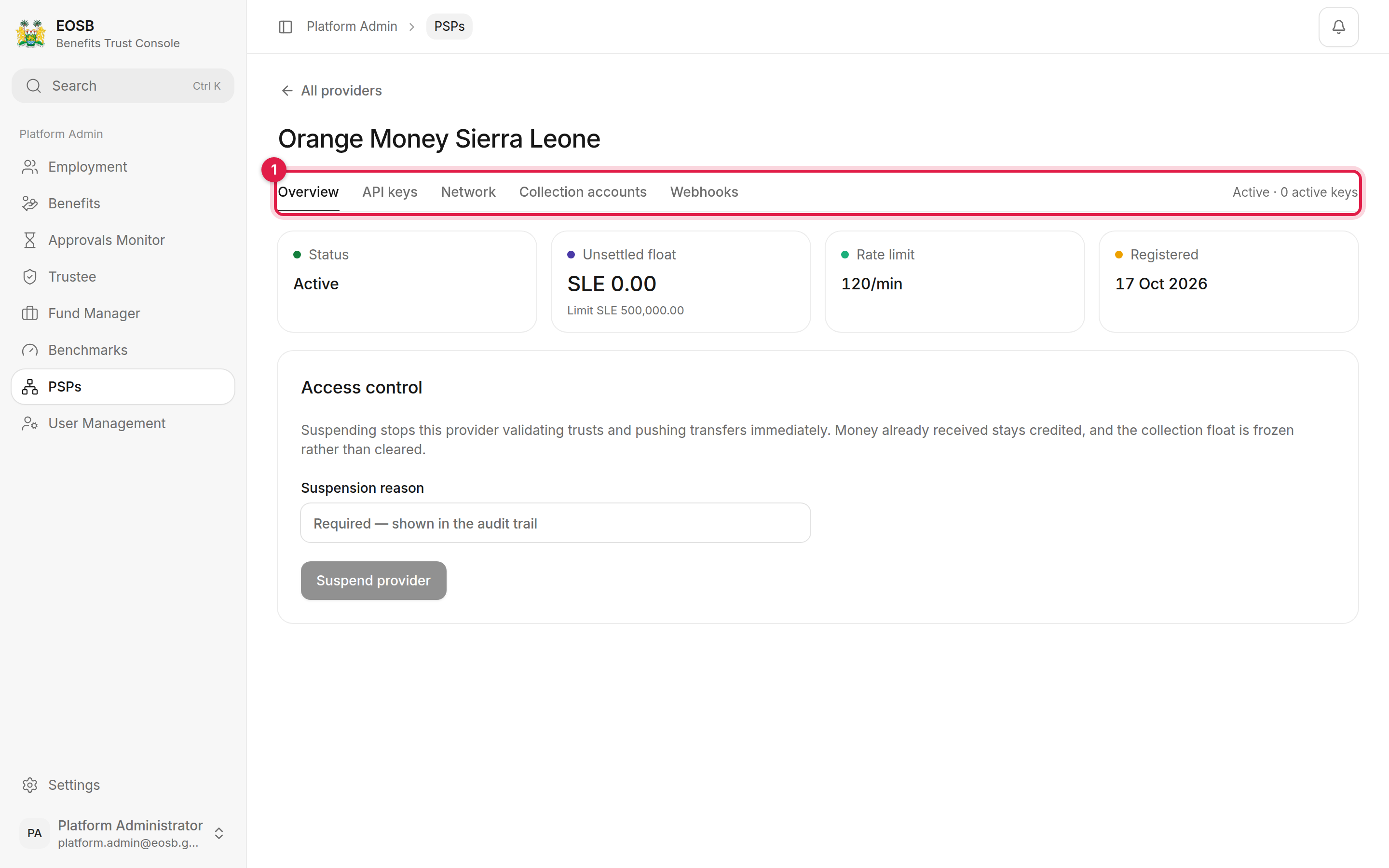Click the '17 Oct 2026' registered date
This screenshot has height=868, width=1389.
[x=1160, y=284]
